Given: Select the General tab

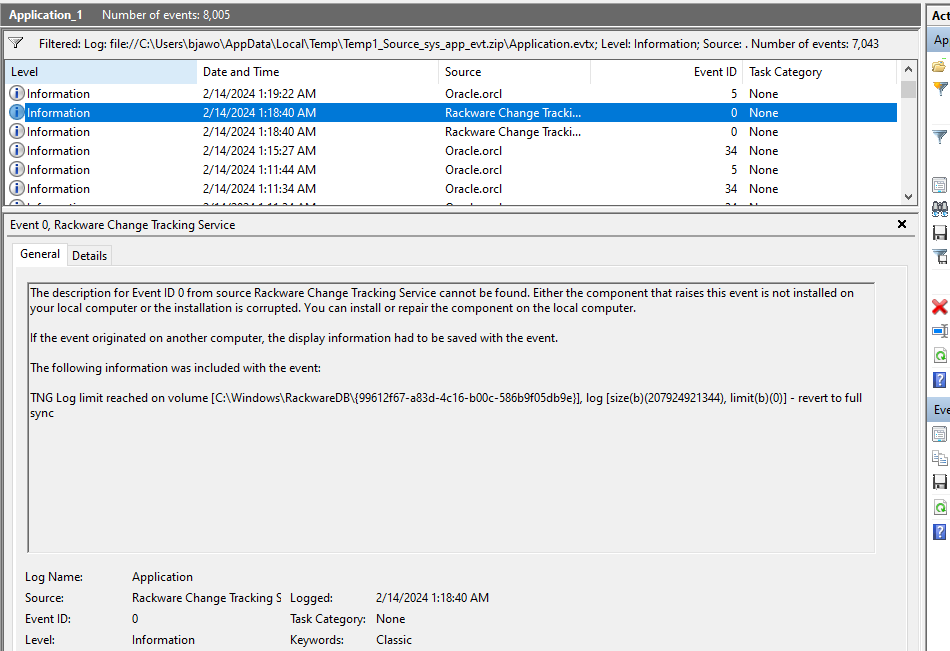Looking at the screenshot, I should [40, 254].
